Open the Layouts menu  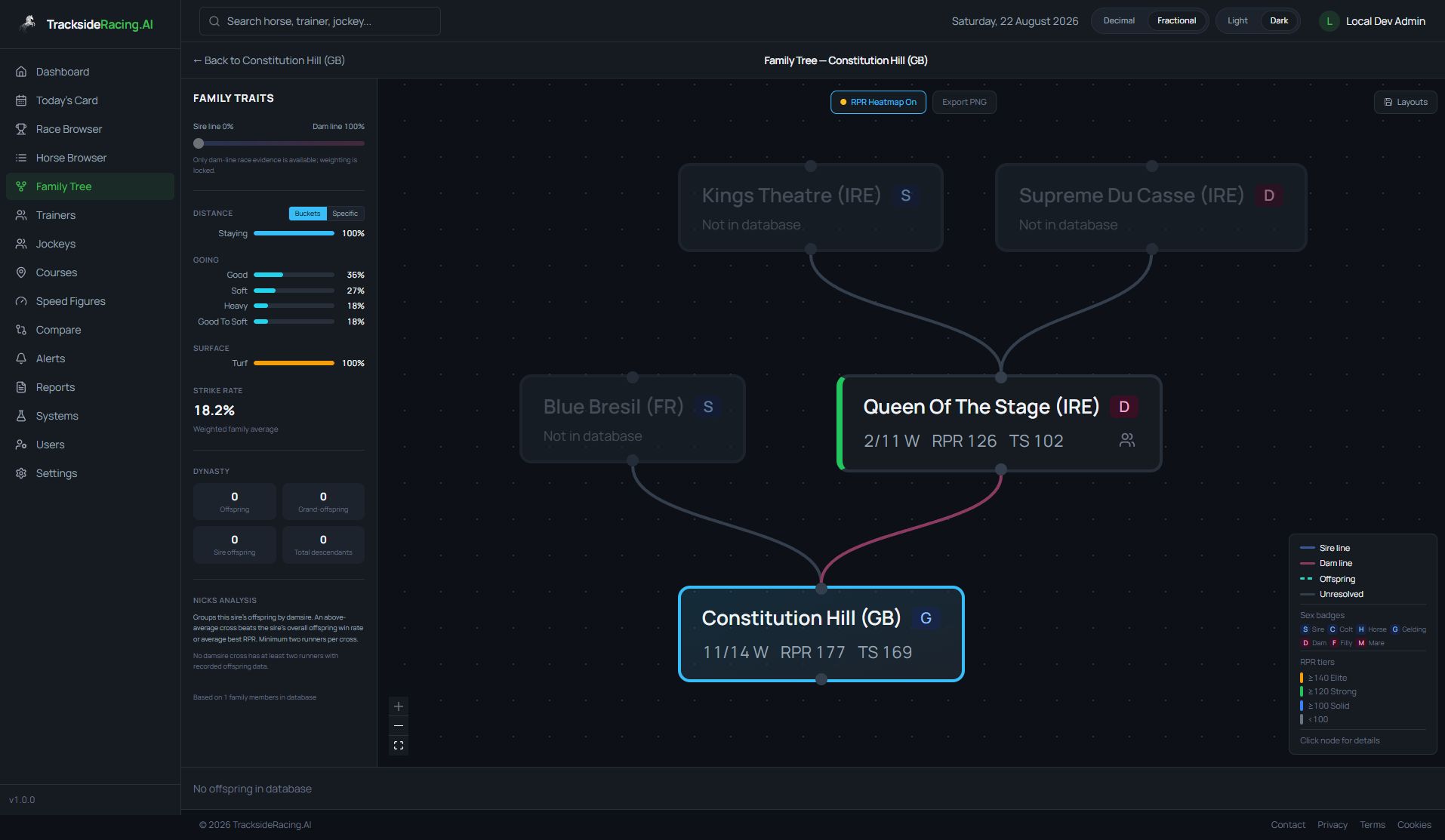coord(1405,103)
